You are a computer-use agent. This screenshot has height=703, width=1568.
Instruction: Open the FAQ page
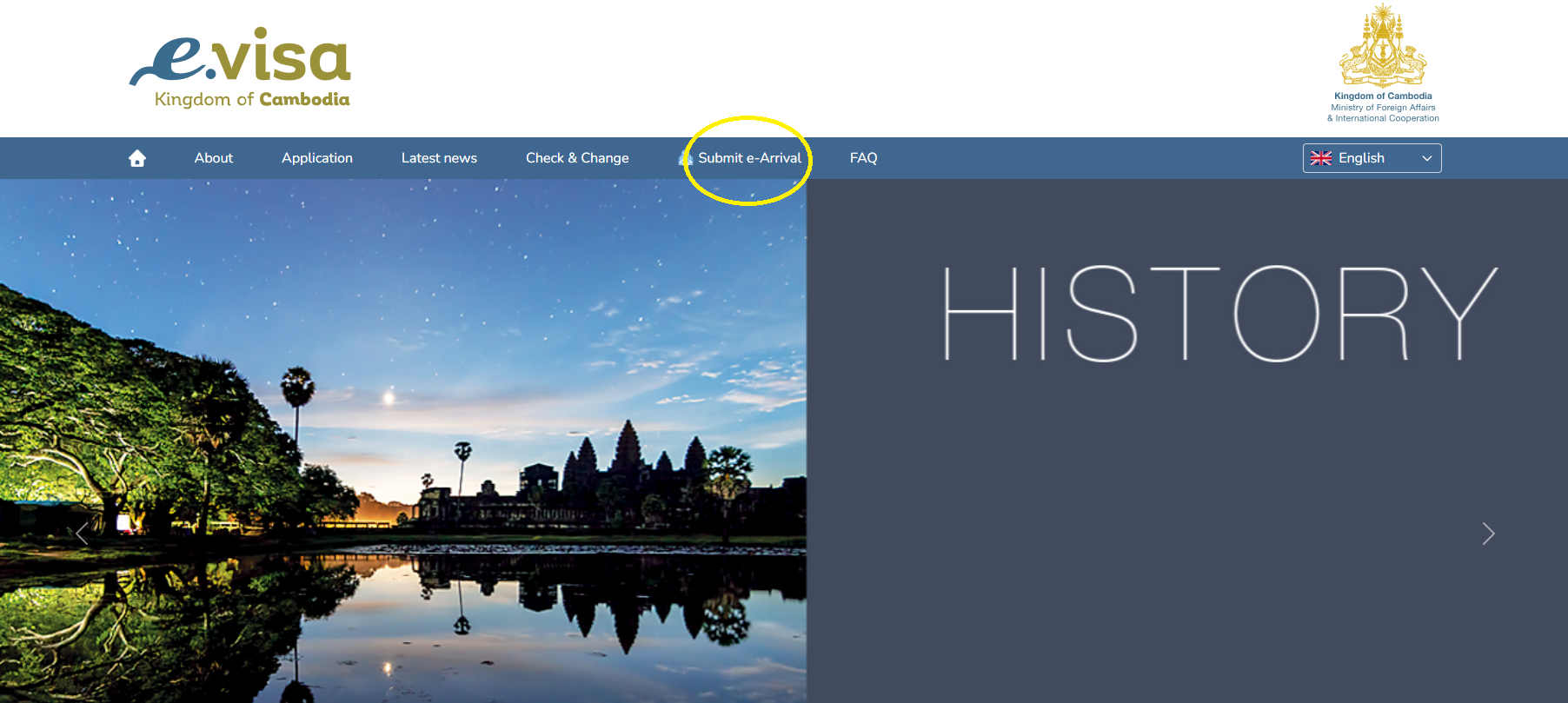pos(863,158)
